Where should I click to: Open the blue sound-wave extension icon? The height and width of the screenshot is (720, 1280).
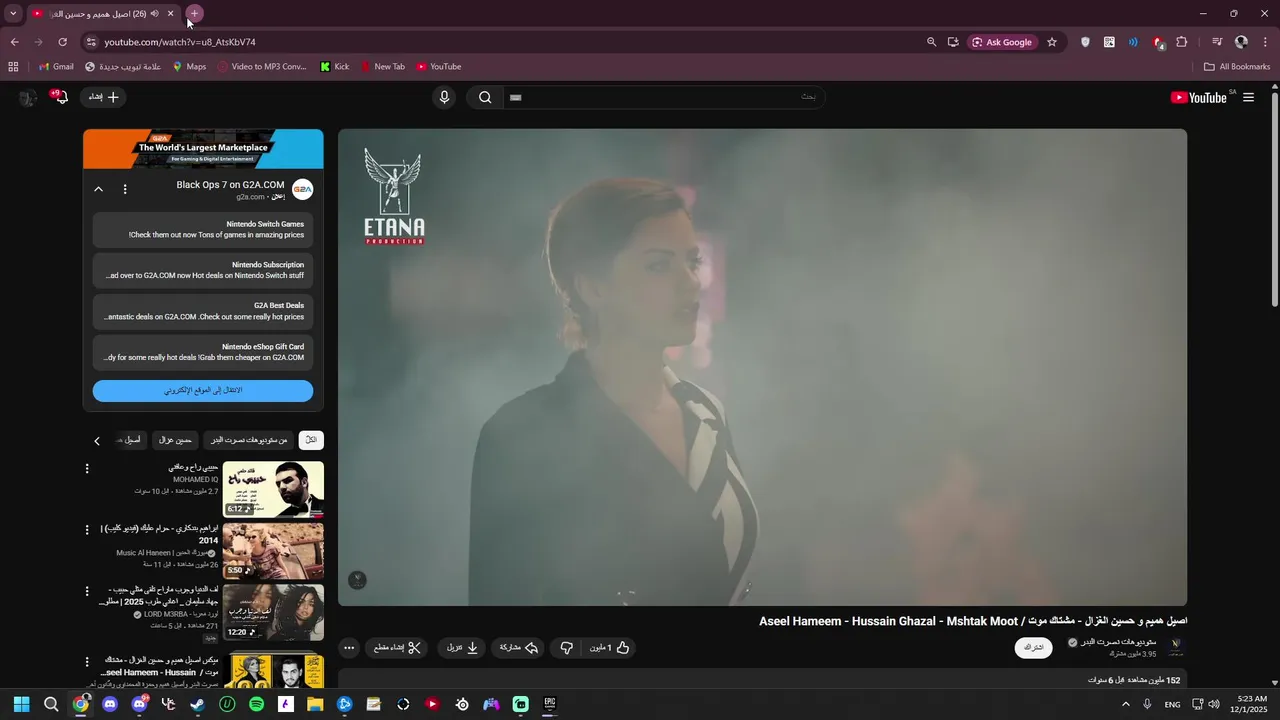click(x=1133, y=42)
